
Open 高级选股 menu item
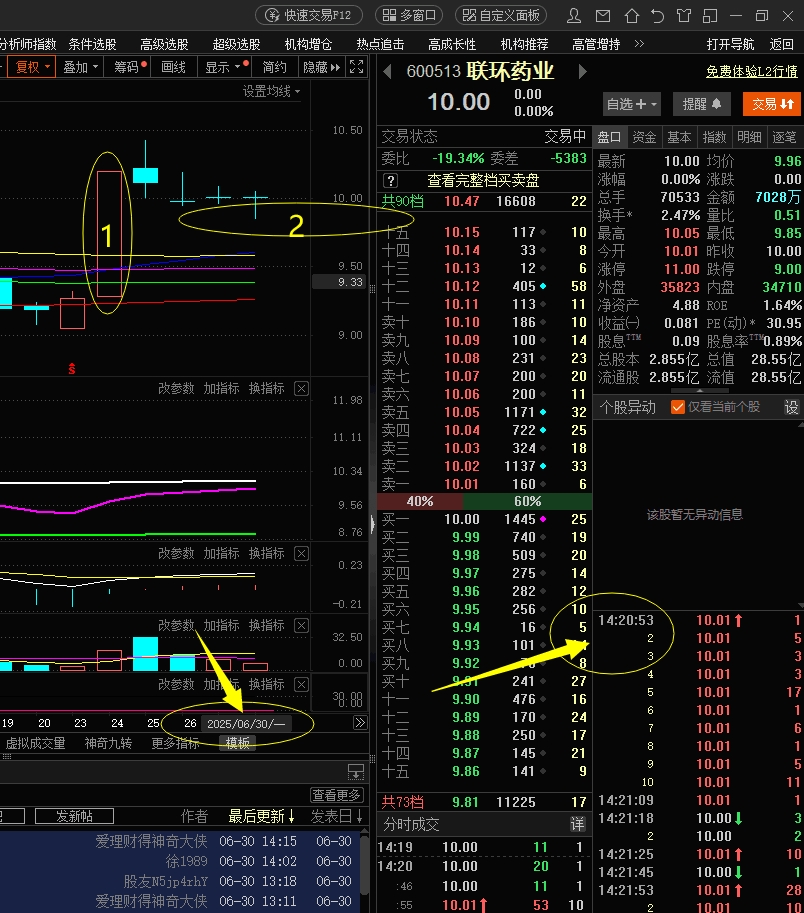[x=164, y=44]
